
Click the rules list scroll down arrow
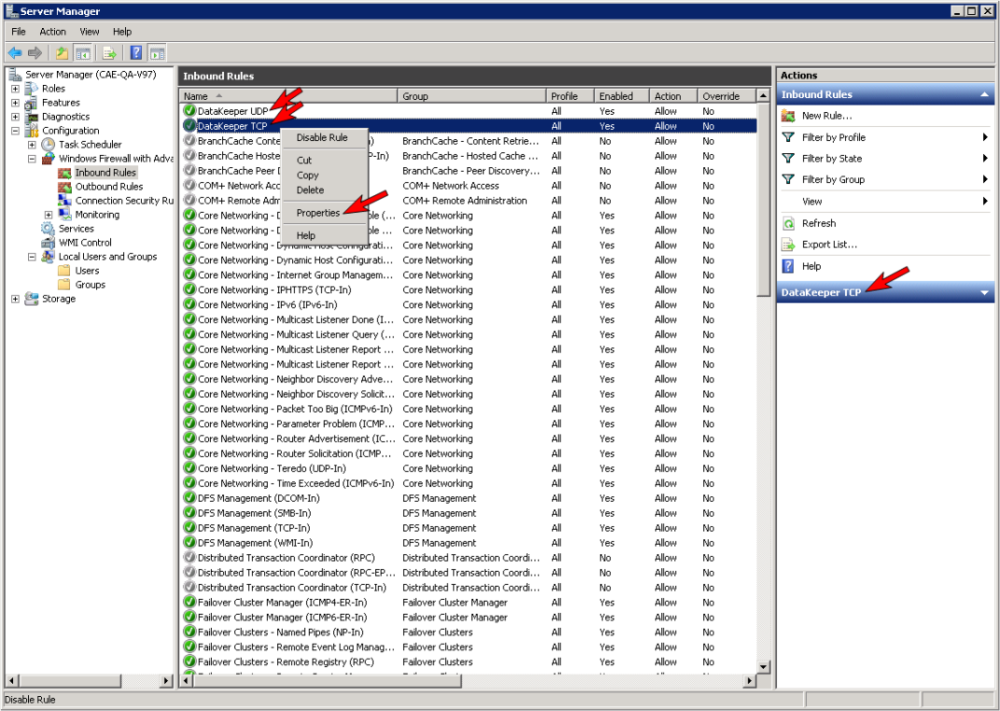point(763,667)
